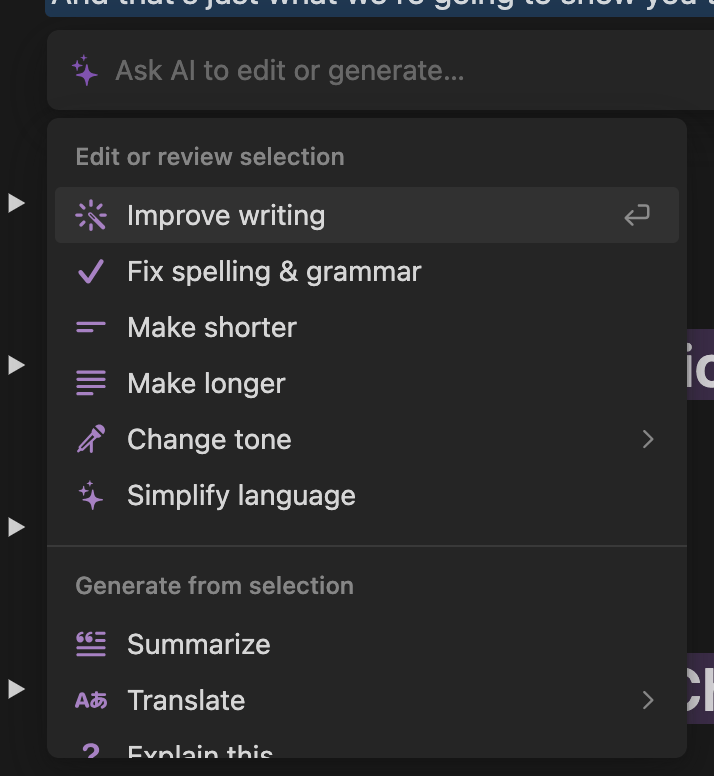This screenshot has width=714, height=776.
Task: Expand the Translate submenu chevron
Action: [x=648, y=701]
